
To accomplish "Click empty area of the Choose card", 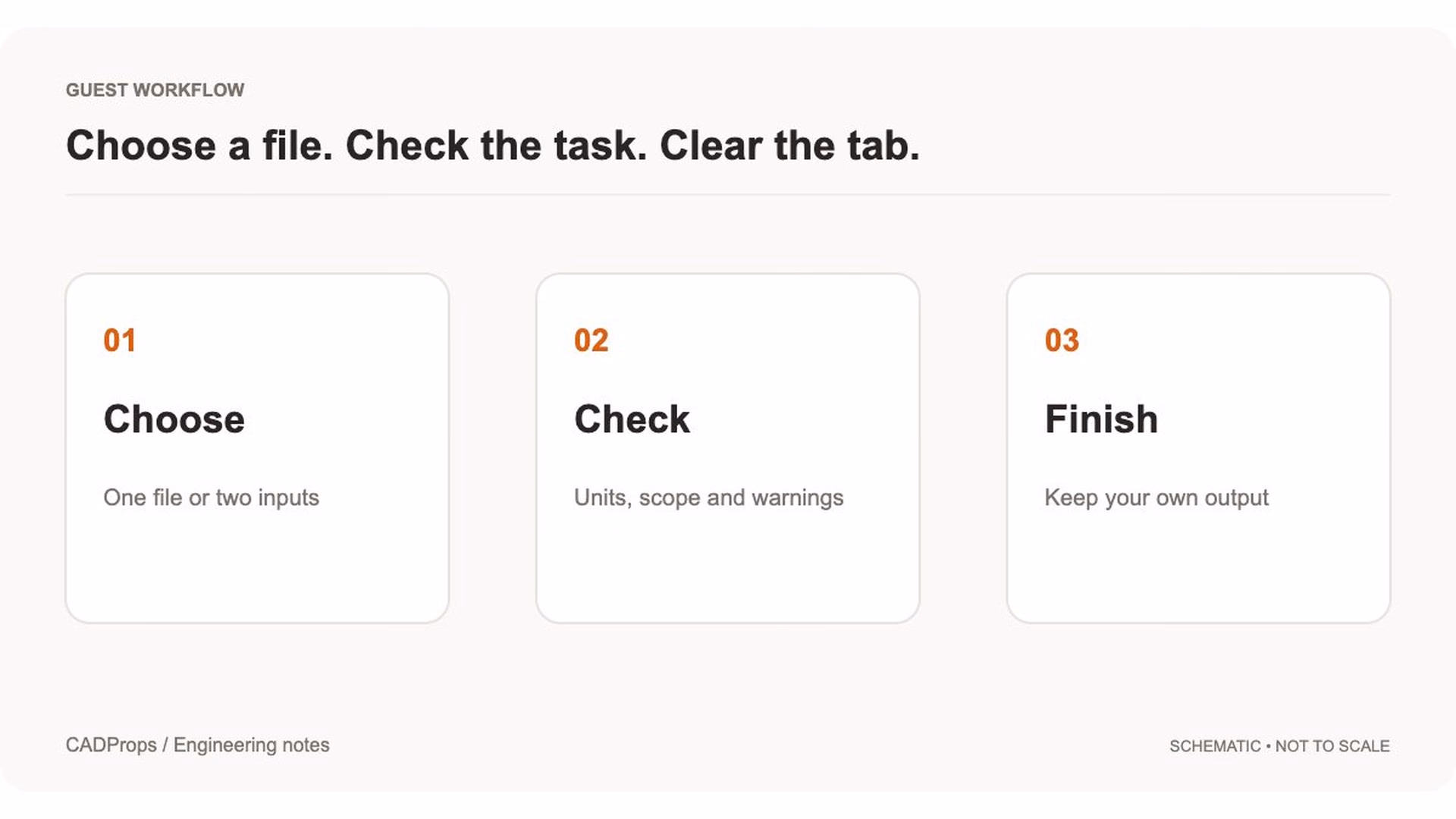I will [x=258, y=569].
